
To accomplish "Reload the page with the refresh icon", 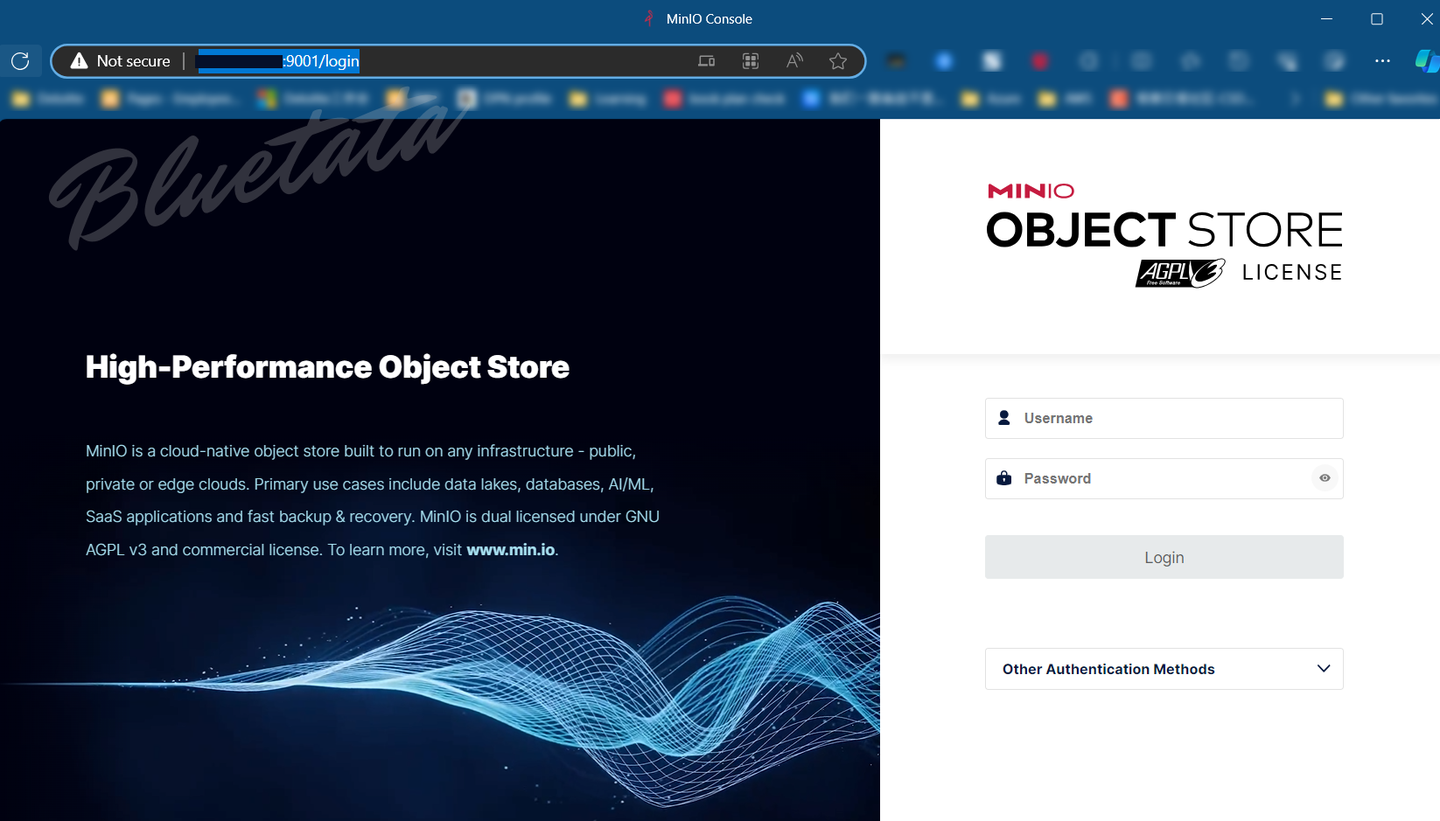I will (20, 61).
